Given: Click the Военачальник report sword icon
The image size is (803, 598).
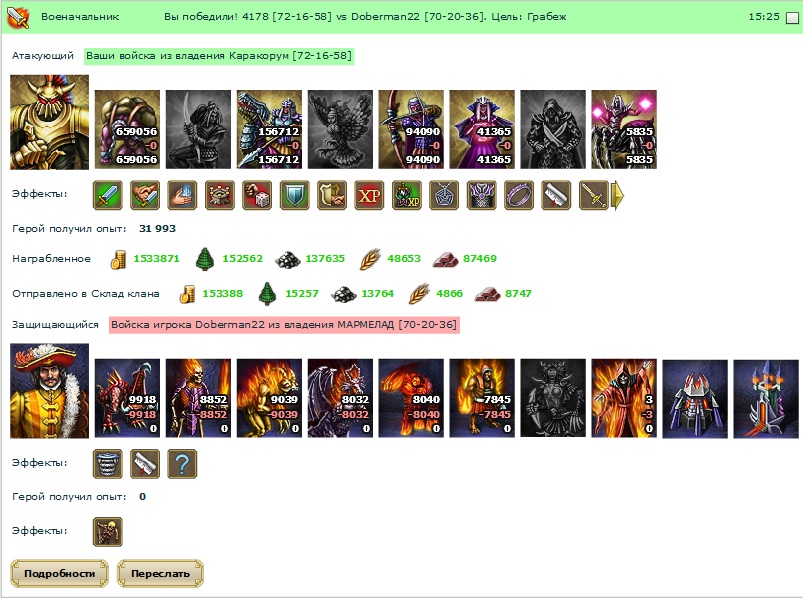Looking at the screenshot, I should (x=18, y=17).
